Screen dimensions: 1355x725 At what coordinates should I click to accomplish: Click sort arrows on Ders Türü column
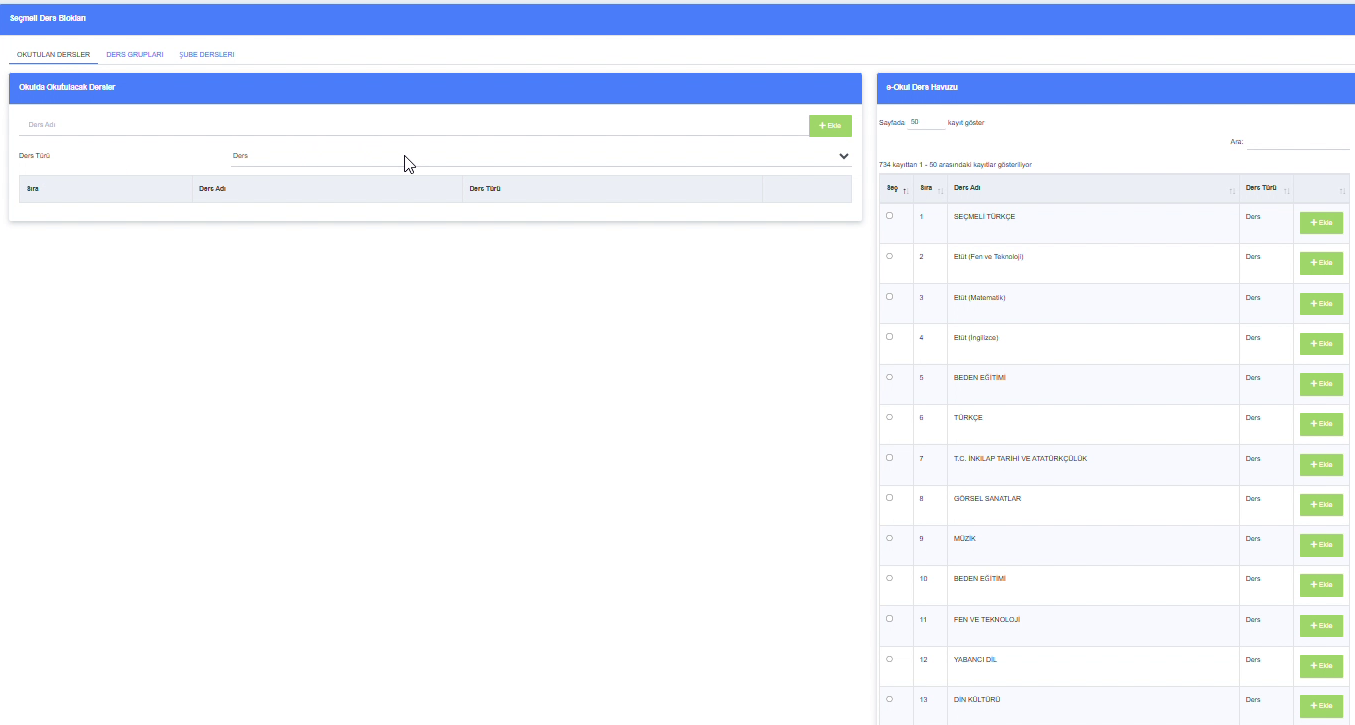tap(1287, 191)
